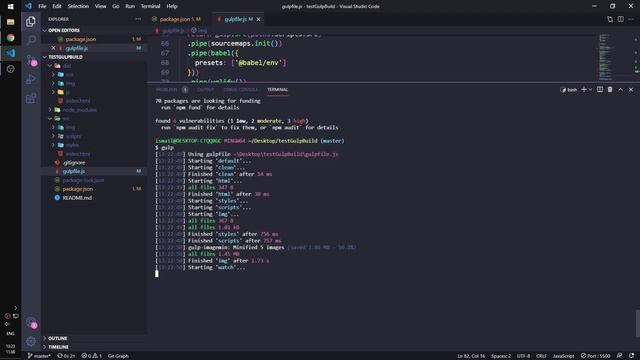Screen dimensions: 640x360
Task: Expand the node_modules folder
Action: (79, 110)
